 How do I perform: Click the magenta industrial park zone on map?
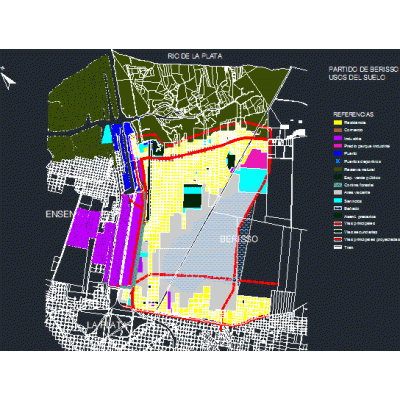coord(256,159)
